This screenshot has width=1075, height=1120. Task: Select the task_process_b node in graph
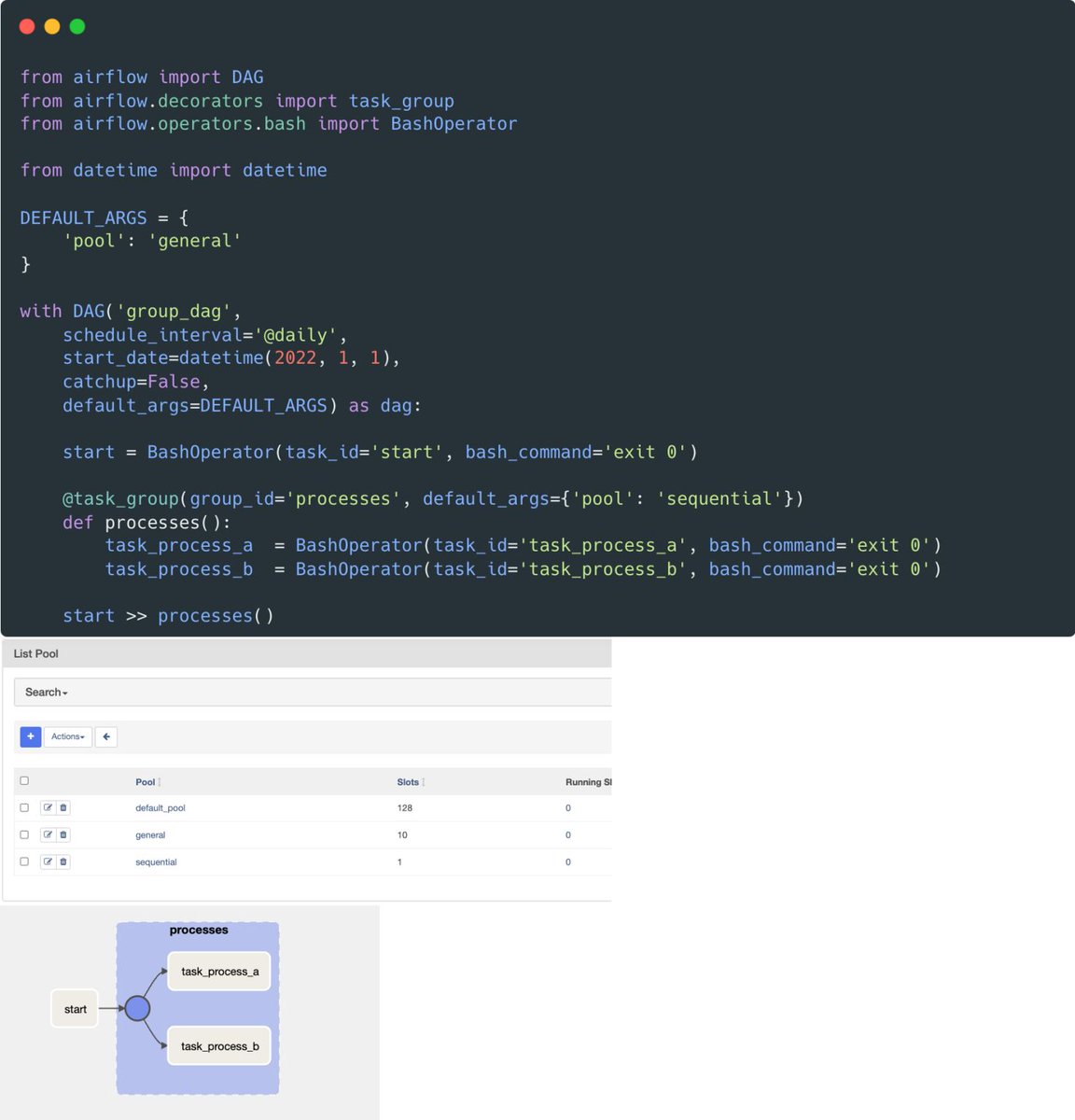219,1046
